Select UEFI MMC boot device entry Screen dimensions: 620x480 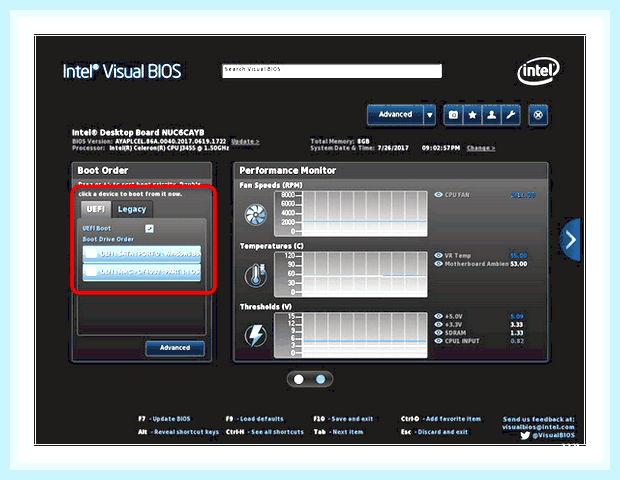142,272
